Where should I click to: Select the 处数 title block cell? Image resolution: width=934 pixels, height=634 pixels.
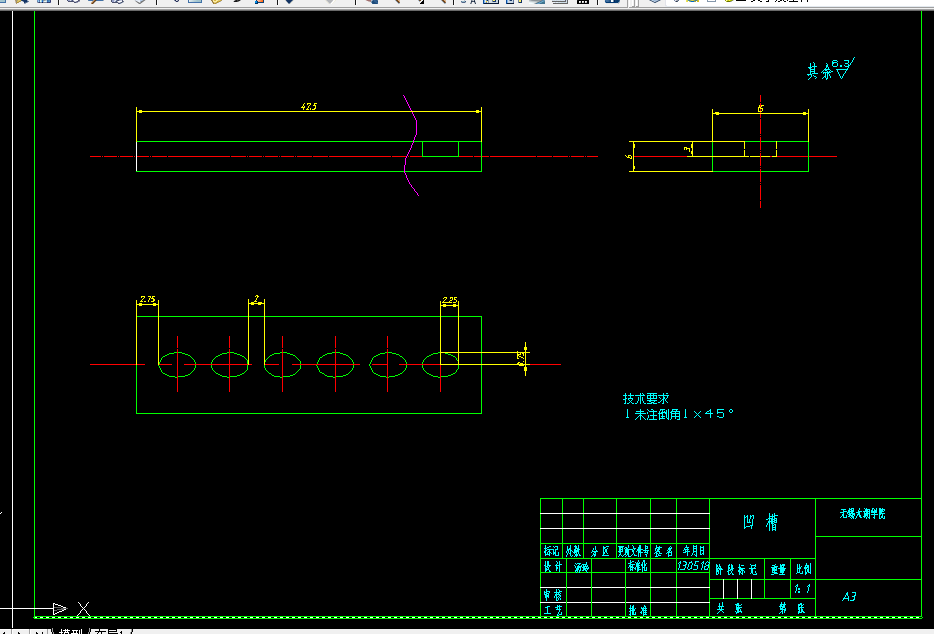[573, 551]
